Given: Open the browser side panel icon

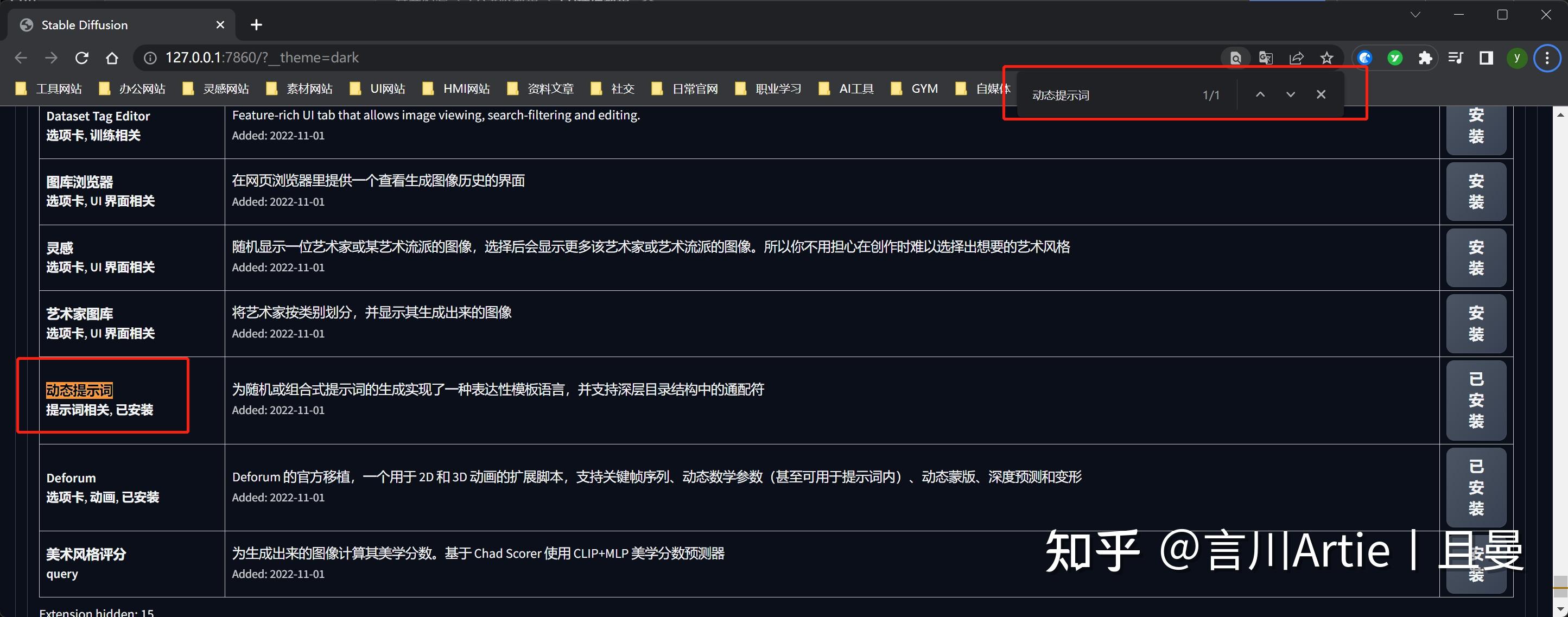Looking at the screenshot, I should tap(1486, 58).
